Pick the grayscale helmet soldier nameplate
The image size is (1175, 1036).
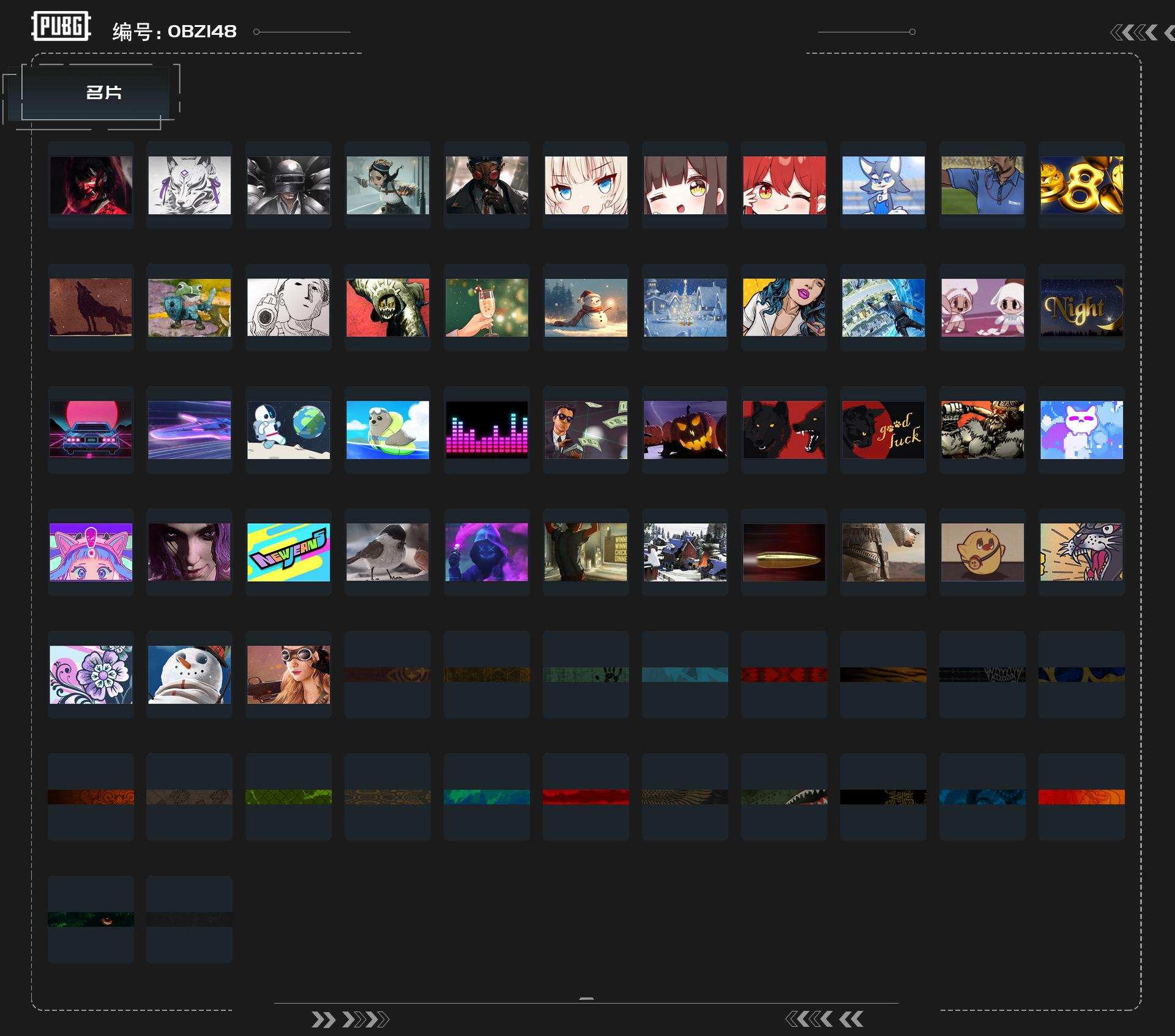(x=289, y=185)
